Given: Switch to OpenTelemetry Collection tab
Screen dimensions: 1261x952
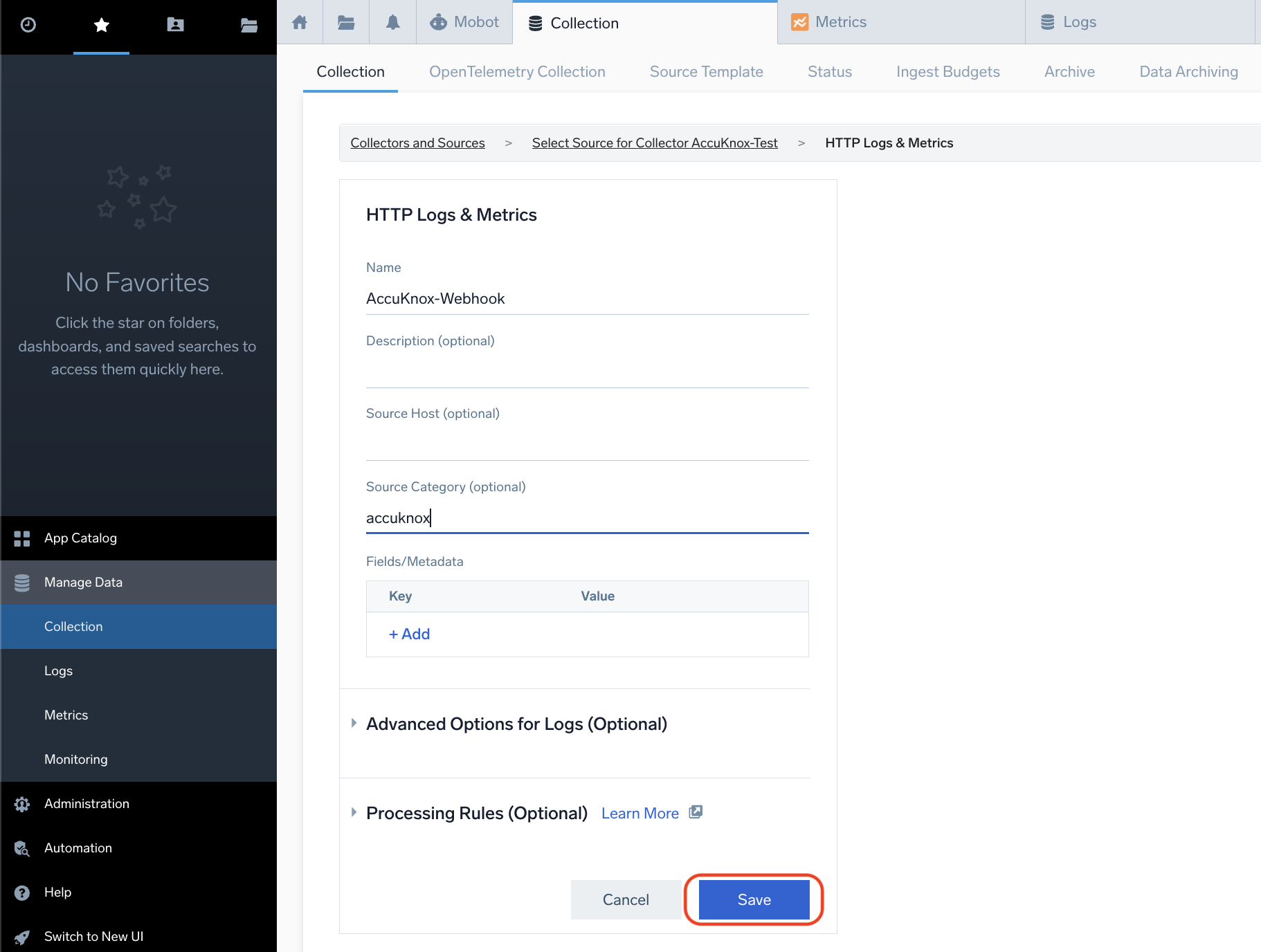Looking at the screenshot, I should tap(517, 72).
